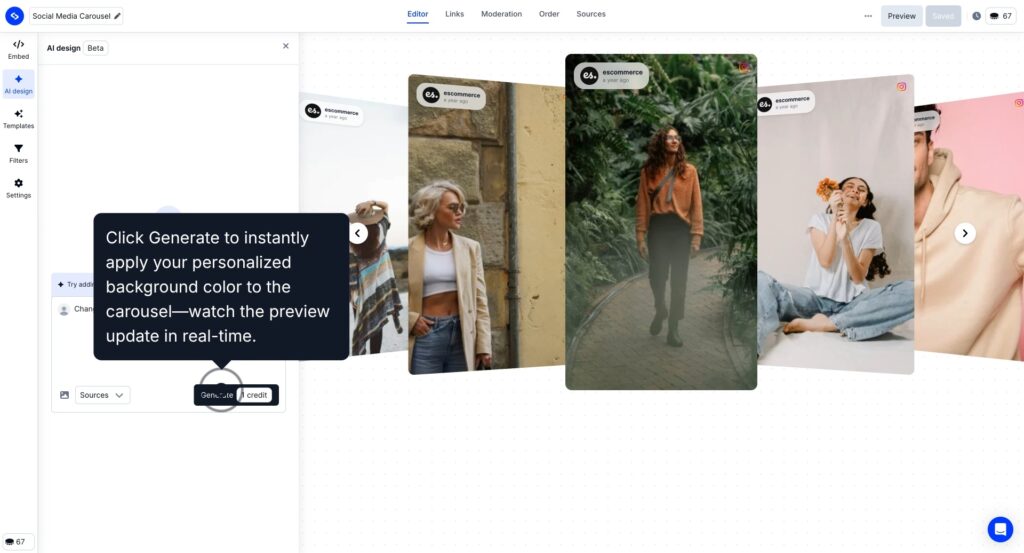The width and height of the screenshot is (1024, 553).
Task: Open the Embed panel in the sidebar
Action: click(18, 50)
